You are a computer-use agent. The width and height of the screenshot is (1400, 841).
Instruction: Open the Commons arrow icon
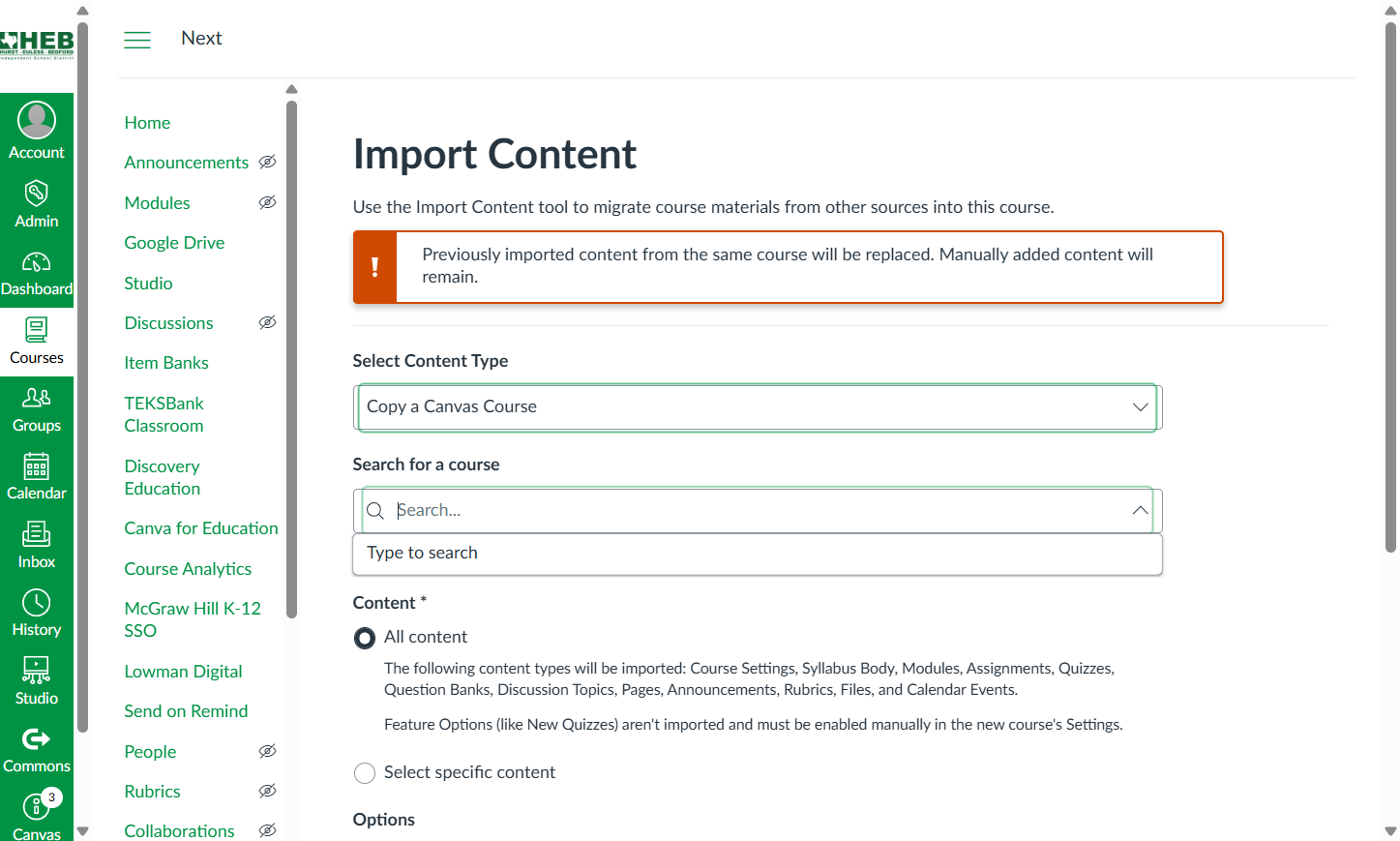(x=37, y=739)
